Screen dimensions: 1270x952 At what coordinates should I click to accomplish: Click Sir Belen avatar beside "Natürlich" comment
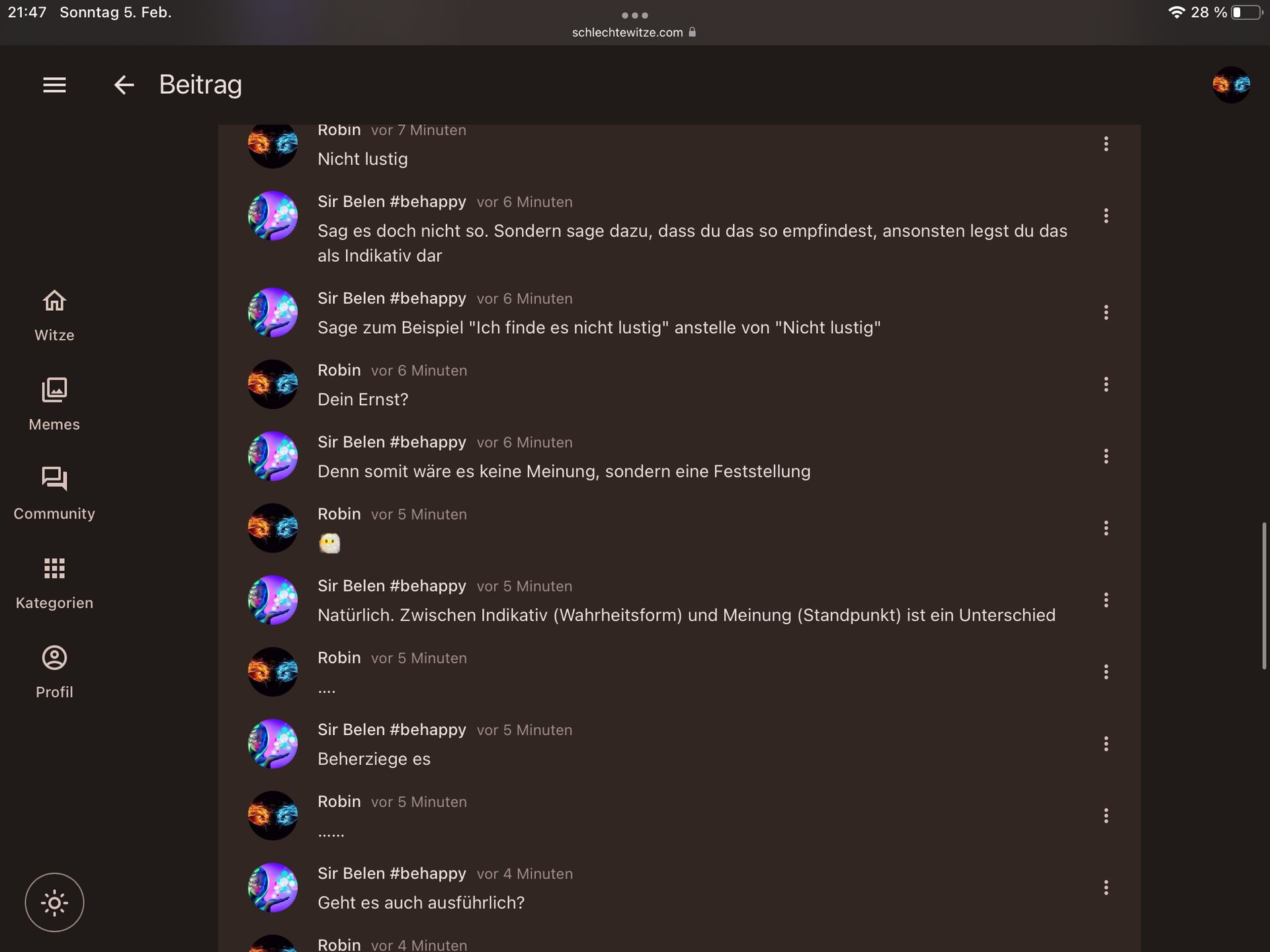pos(273,600)
